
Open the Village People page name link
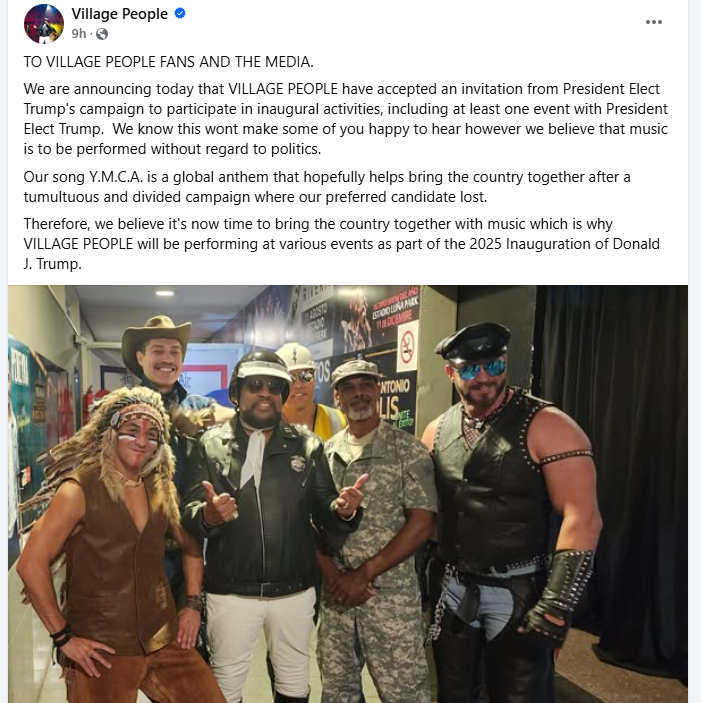119,14
